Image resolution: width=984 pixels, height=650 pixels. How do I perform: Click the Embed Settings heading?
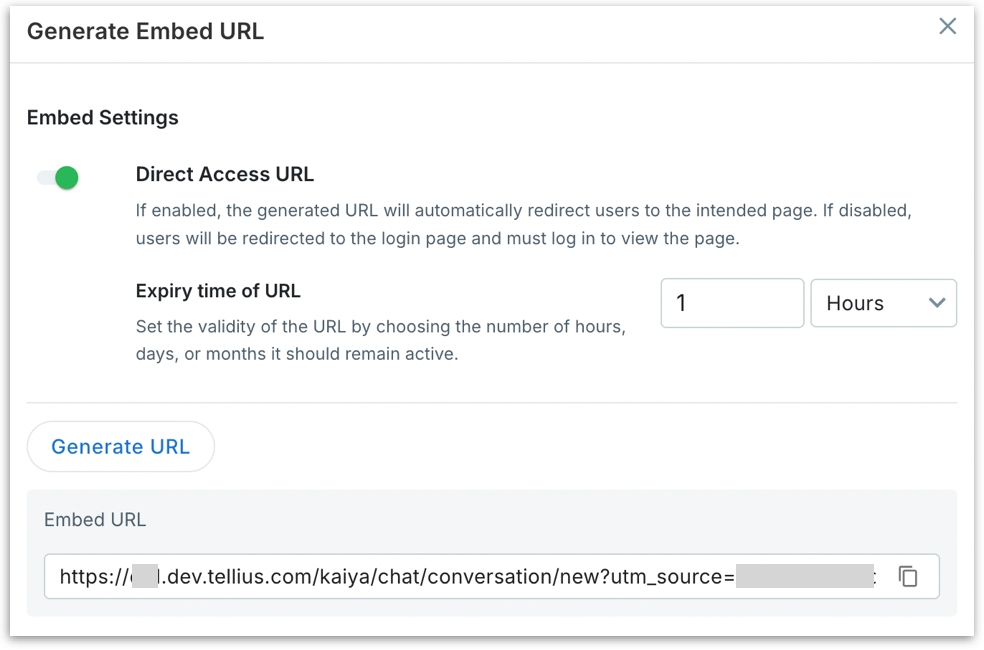103,117
